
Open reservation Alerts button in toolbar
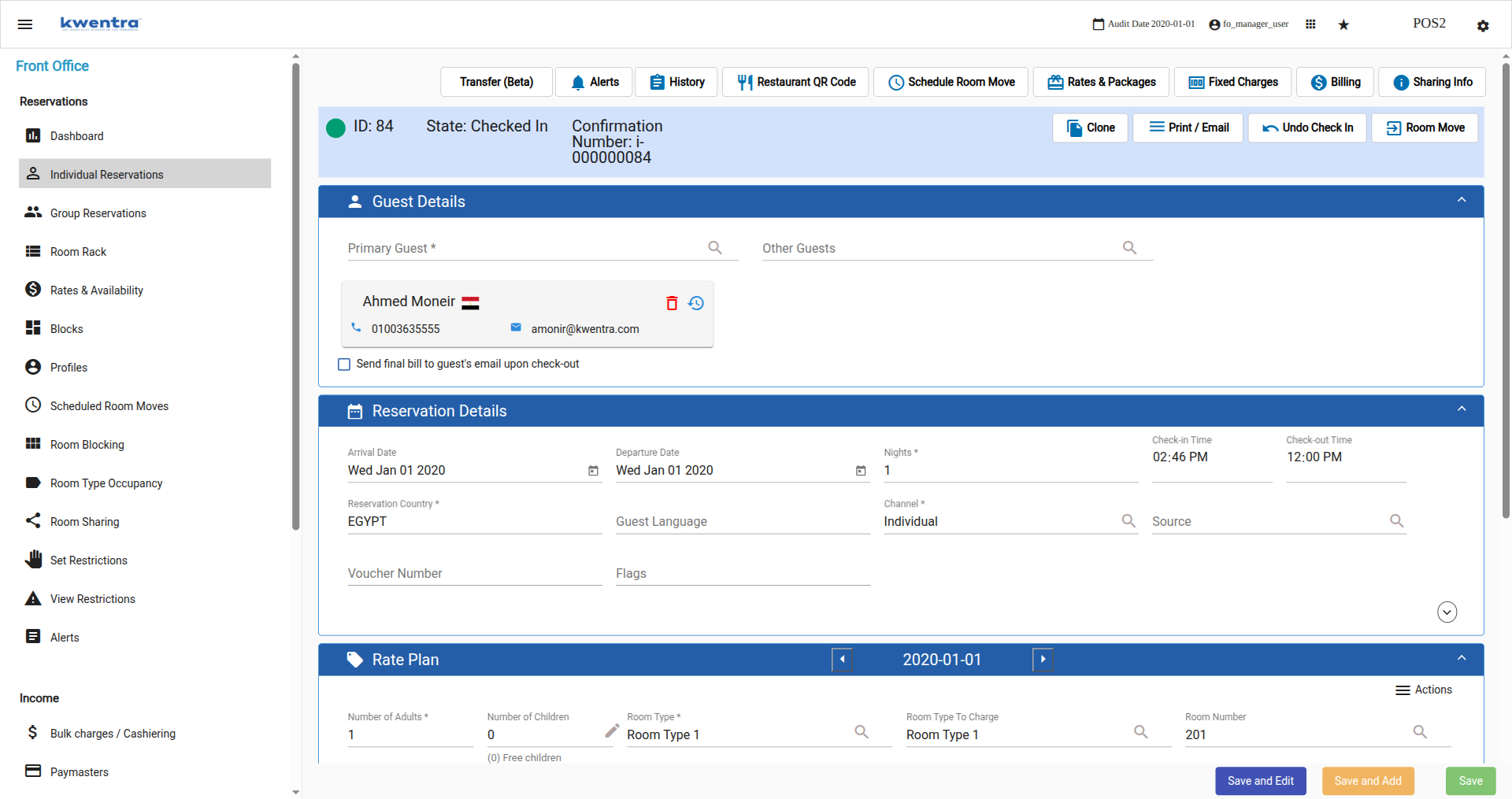(594, 82)
